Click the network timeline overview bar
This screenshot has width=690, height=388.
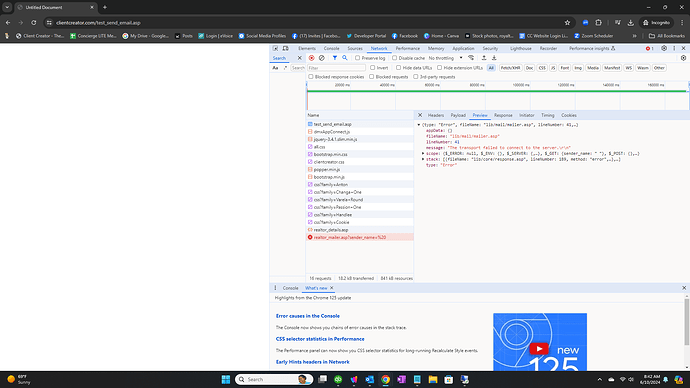497,91
